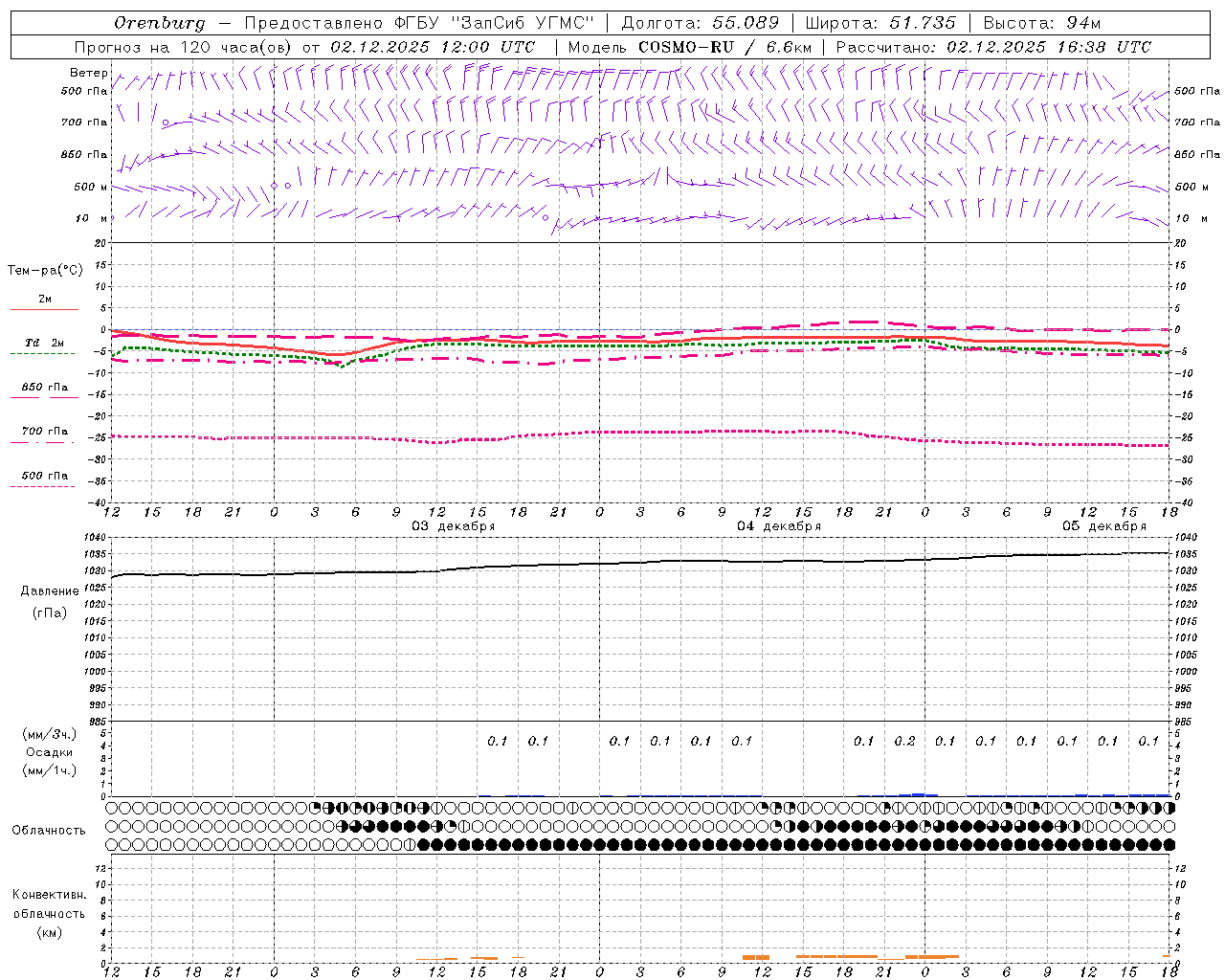Click the "Давление" pressure panel label
The width and height of the screenshot is (1225, 980).
click(50, 591)
